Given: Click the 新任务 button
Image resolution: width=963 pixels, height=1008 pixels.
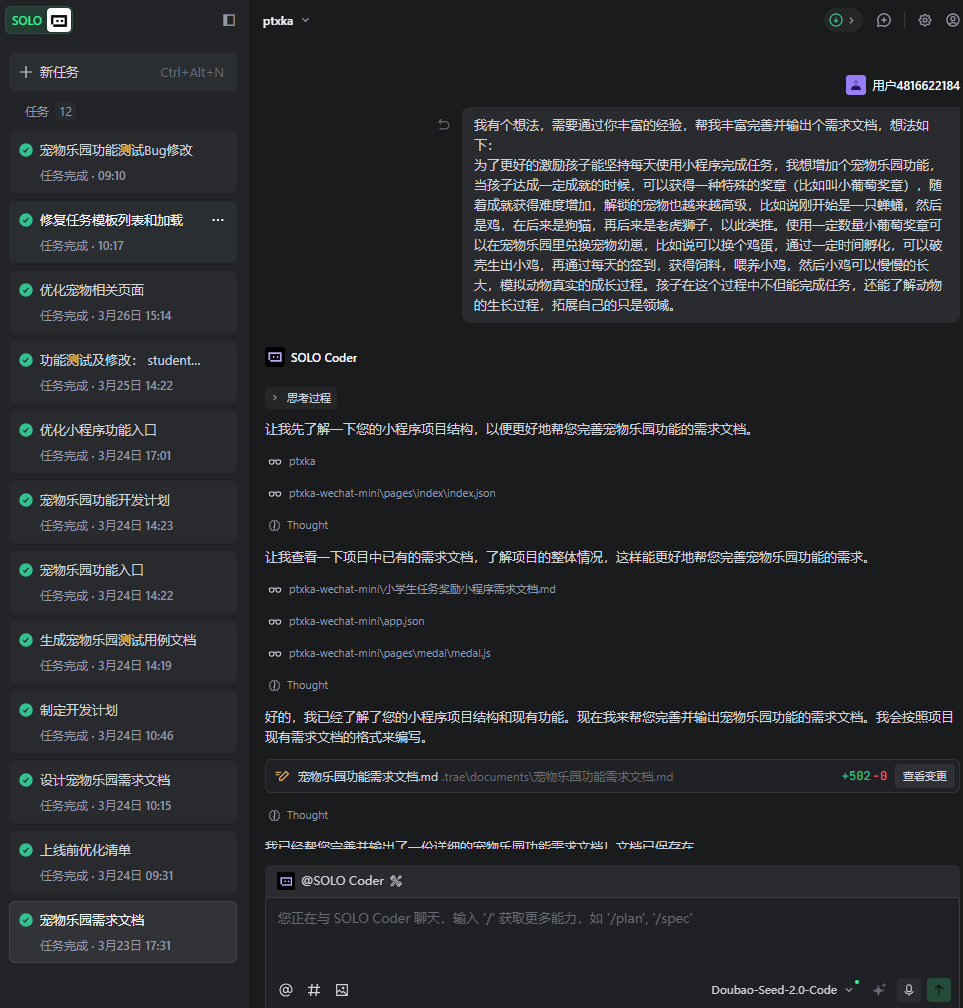Looking at the screenshot, I should click(x=122, y=72).
